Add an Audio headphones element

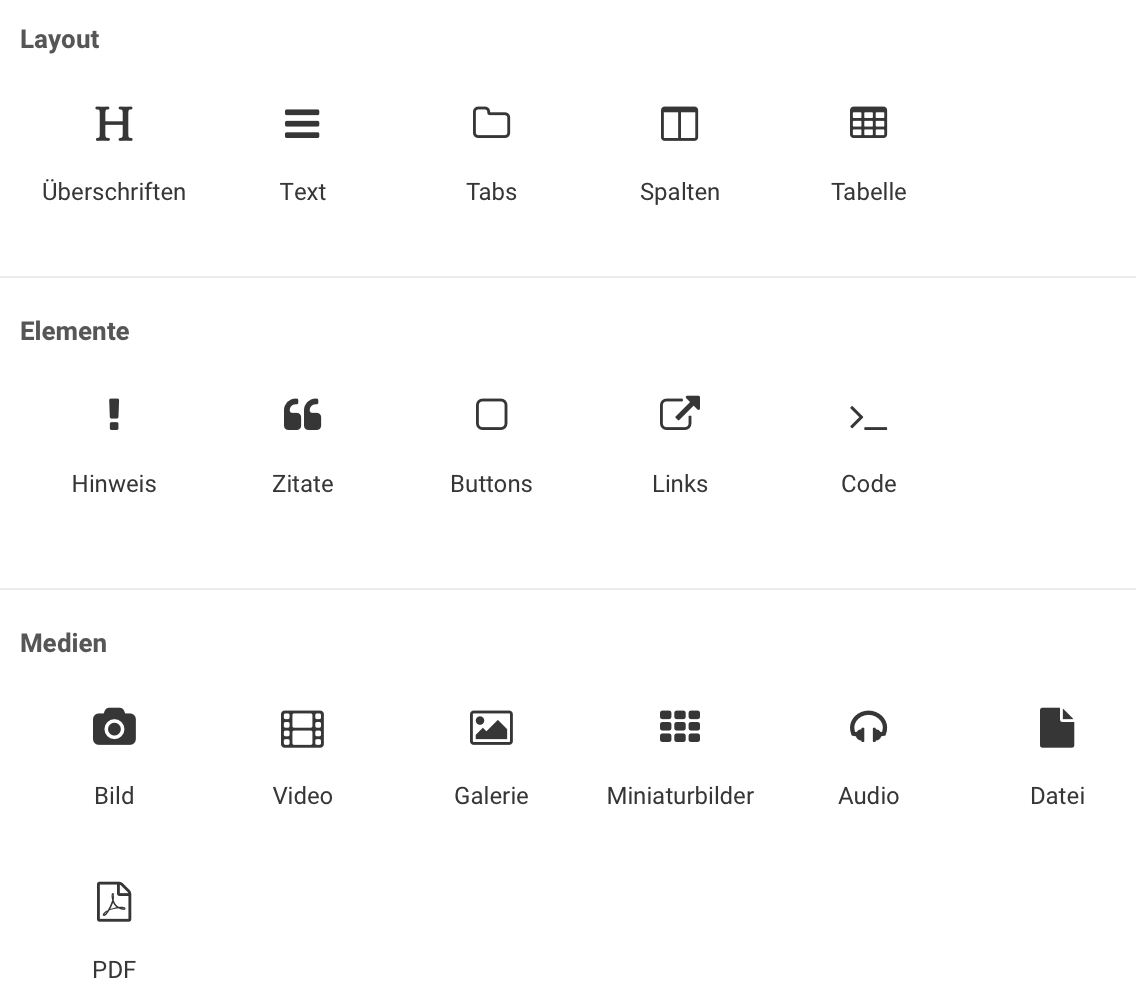[868, 727]
